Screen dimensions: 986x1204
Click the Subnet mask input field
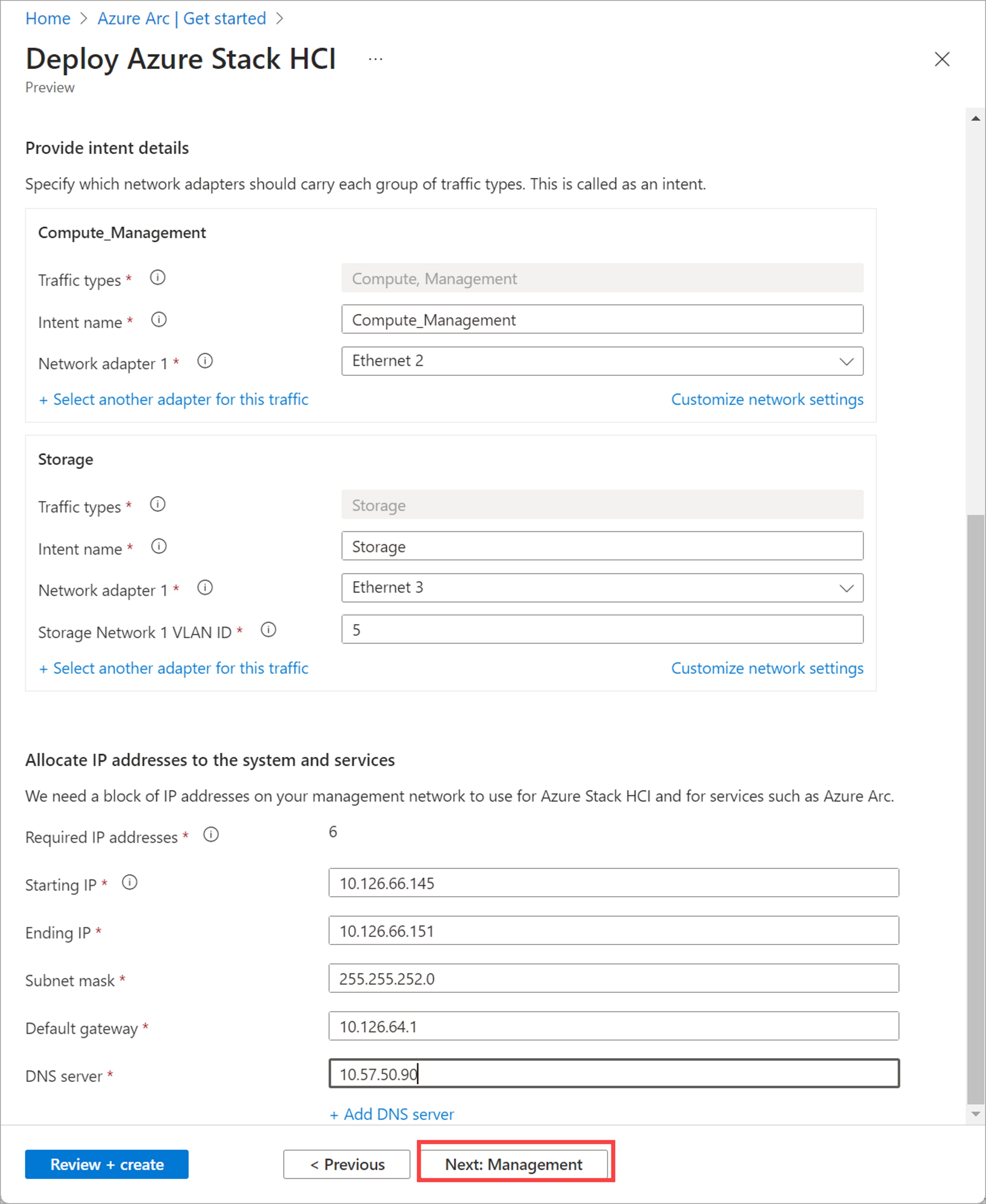coord(614,979)
